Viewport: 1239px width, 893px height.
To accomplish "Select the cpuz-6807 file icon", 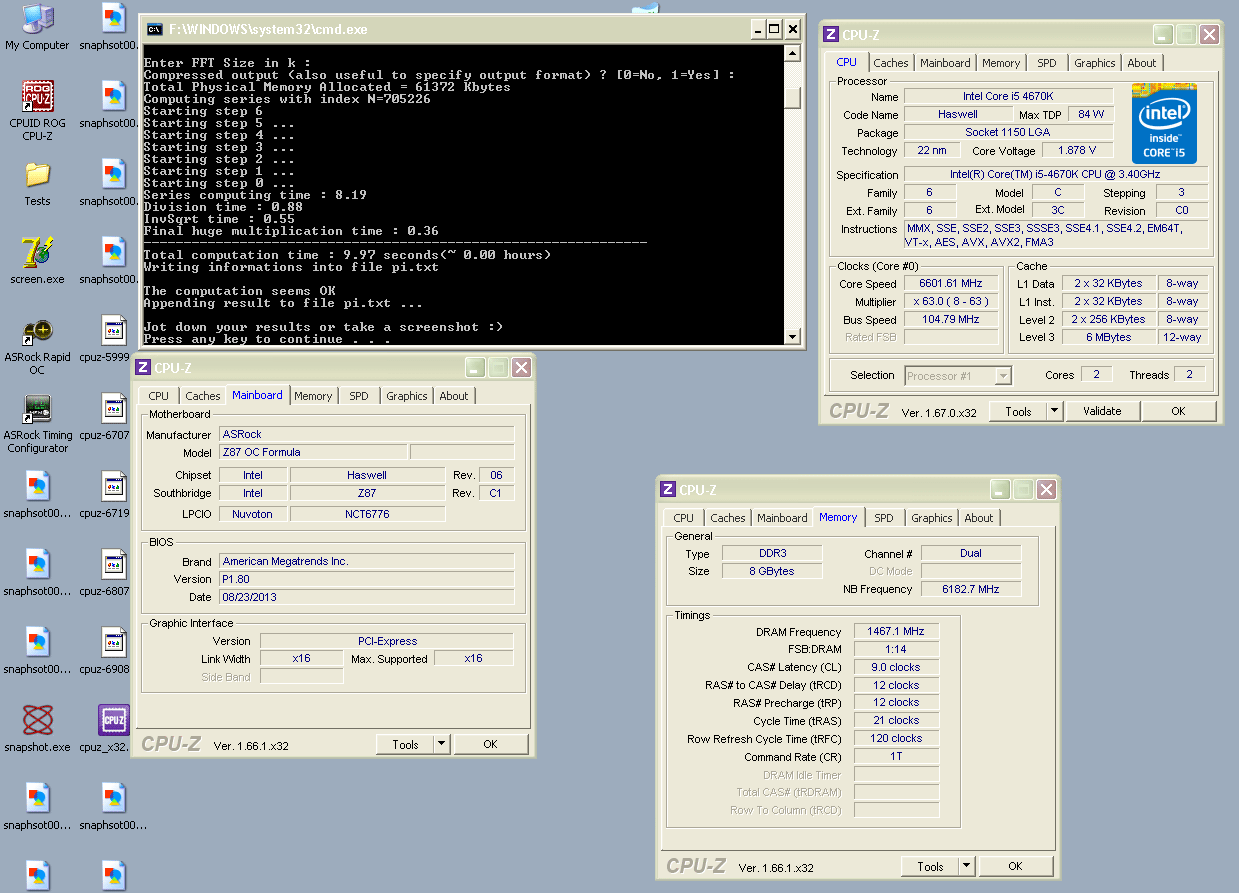I will coord(113,565).
